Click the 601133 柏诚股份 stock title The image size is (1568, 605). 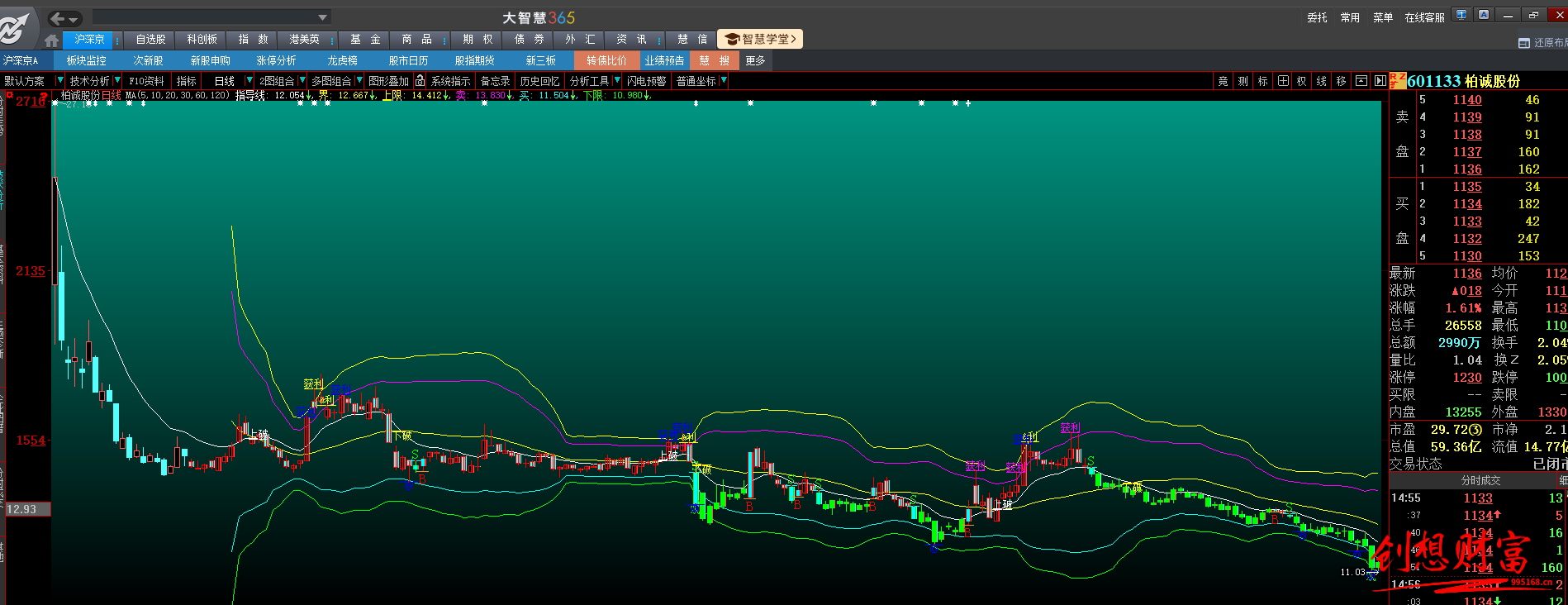1463,81
